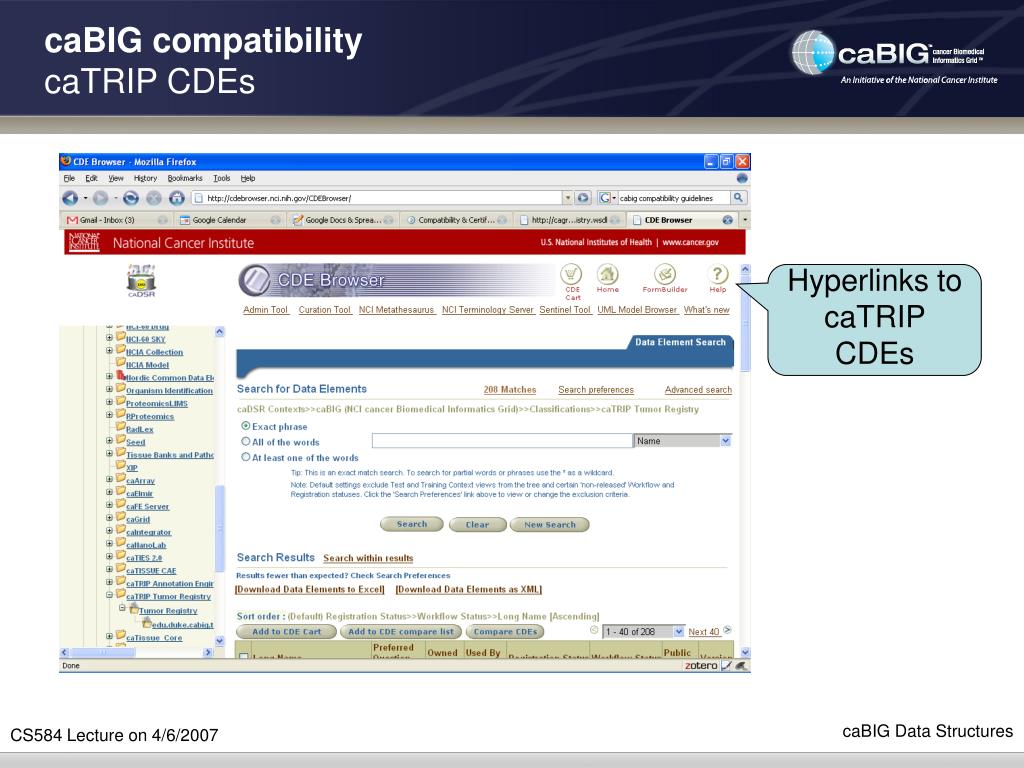Click the Firefox Back navigation button
This screenshot has height=768, width=1024.
tap(70, 198)
